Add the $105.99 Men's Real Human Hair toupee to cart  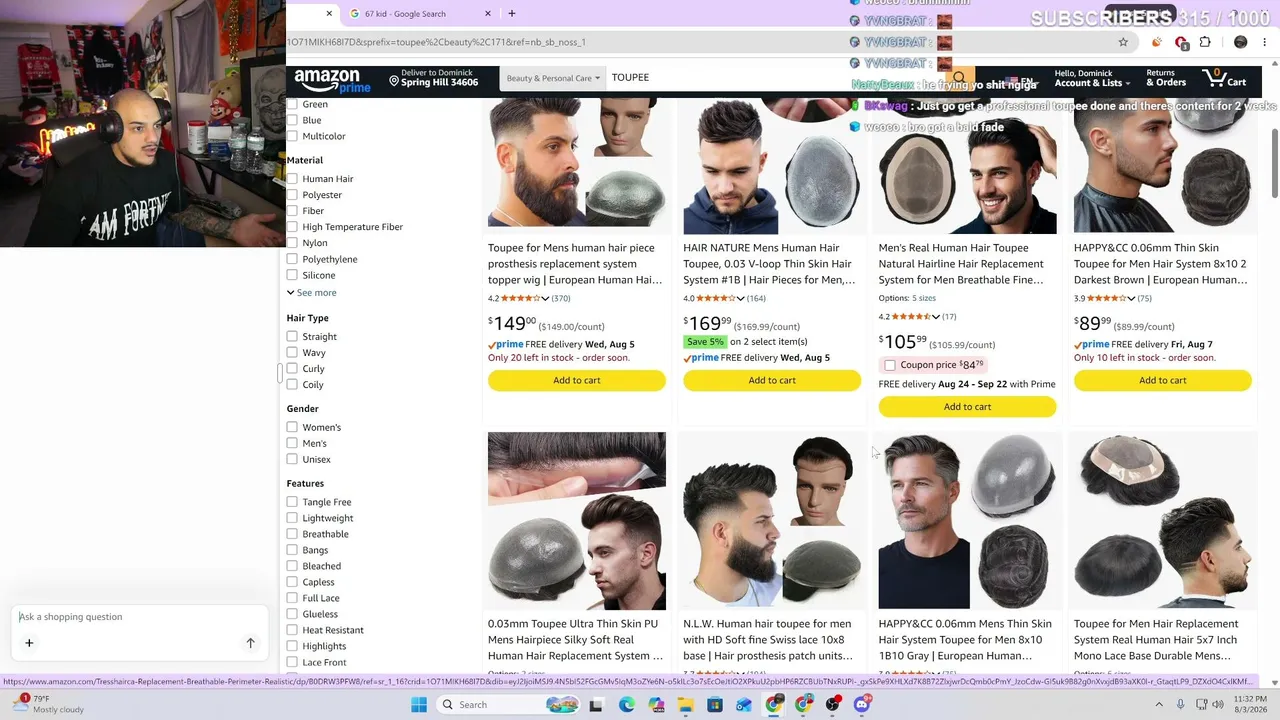coord(967,407)
